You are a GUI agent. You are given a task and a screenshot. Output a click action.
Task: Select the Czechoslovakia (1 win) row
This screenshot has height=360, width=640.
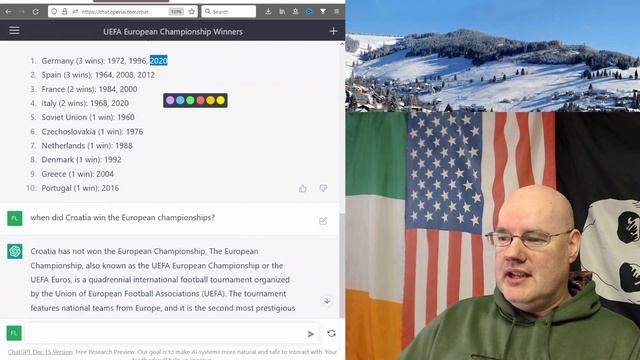tap(92, 131)
